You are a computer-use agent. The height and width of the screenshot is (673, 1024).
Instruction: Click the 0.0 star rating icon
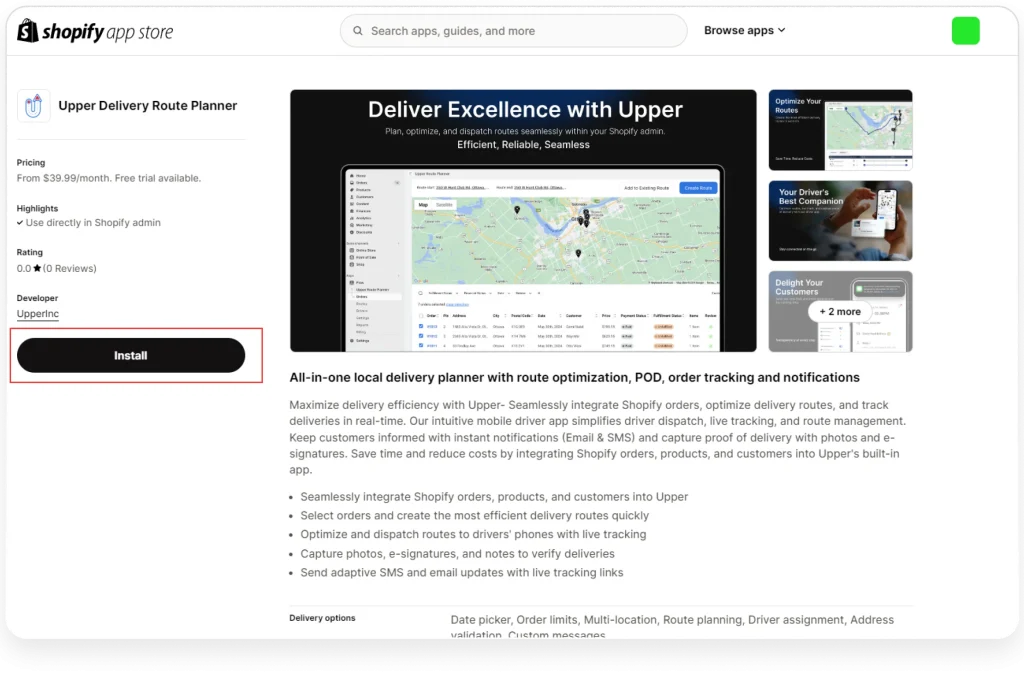37,268
